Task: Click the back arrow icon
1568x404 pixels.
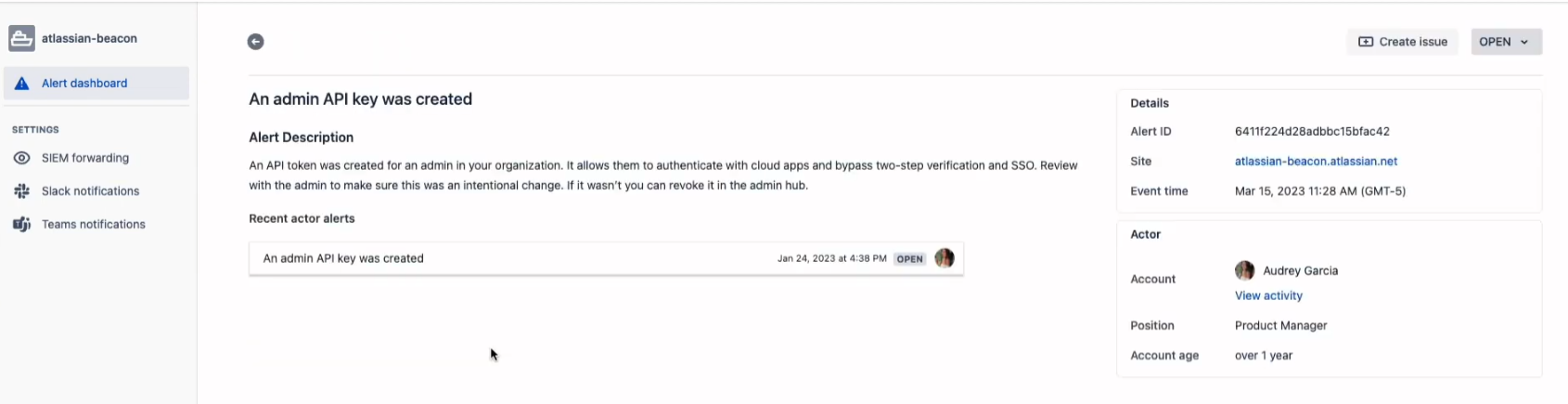Action: coord(255,42)
